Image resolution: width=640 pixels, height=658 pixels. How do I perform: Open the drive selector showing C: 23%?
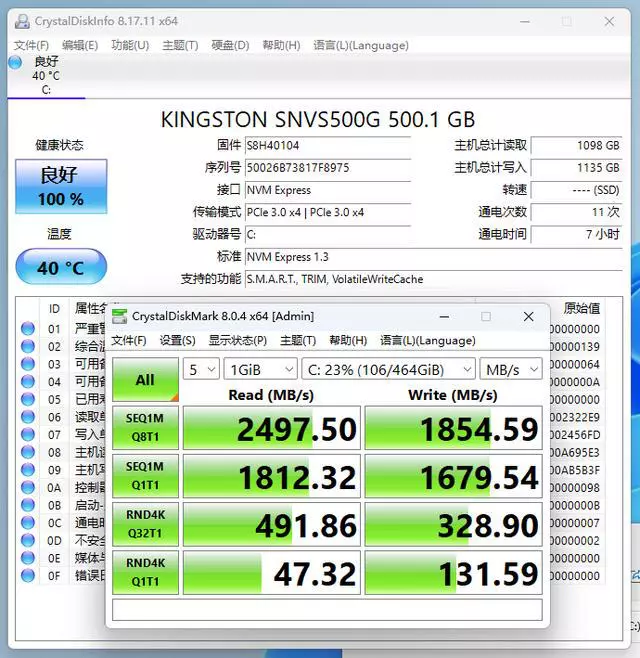point(389,370)
